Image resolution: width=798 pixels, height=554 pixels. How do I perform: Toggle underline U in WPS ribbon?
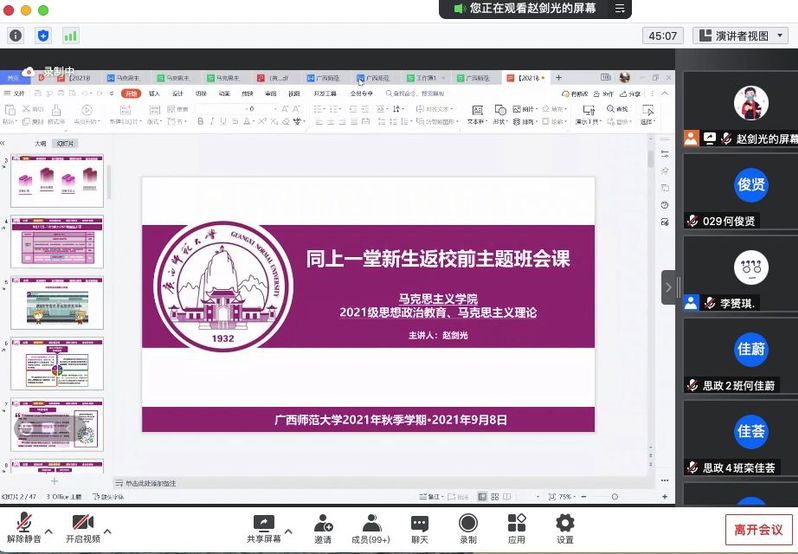coord(223,122)
